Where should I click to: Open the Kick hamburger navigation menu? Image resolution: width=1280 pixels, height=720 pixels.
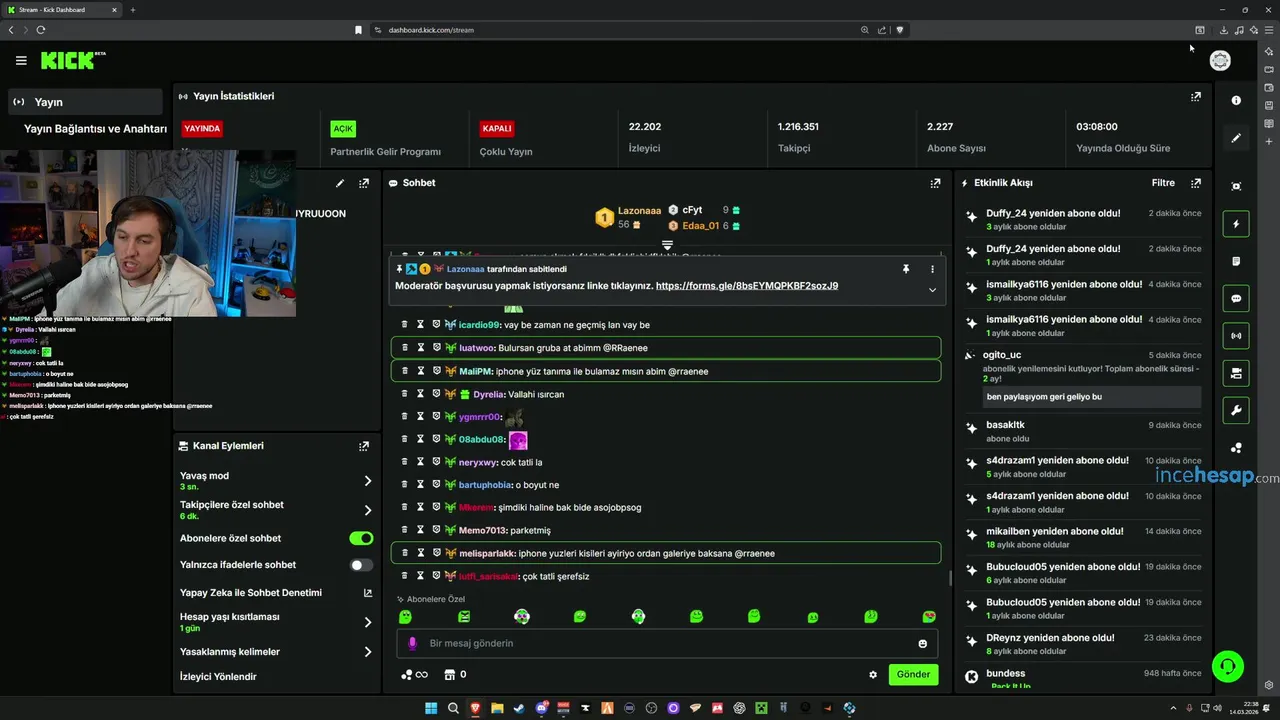(21, 61)
